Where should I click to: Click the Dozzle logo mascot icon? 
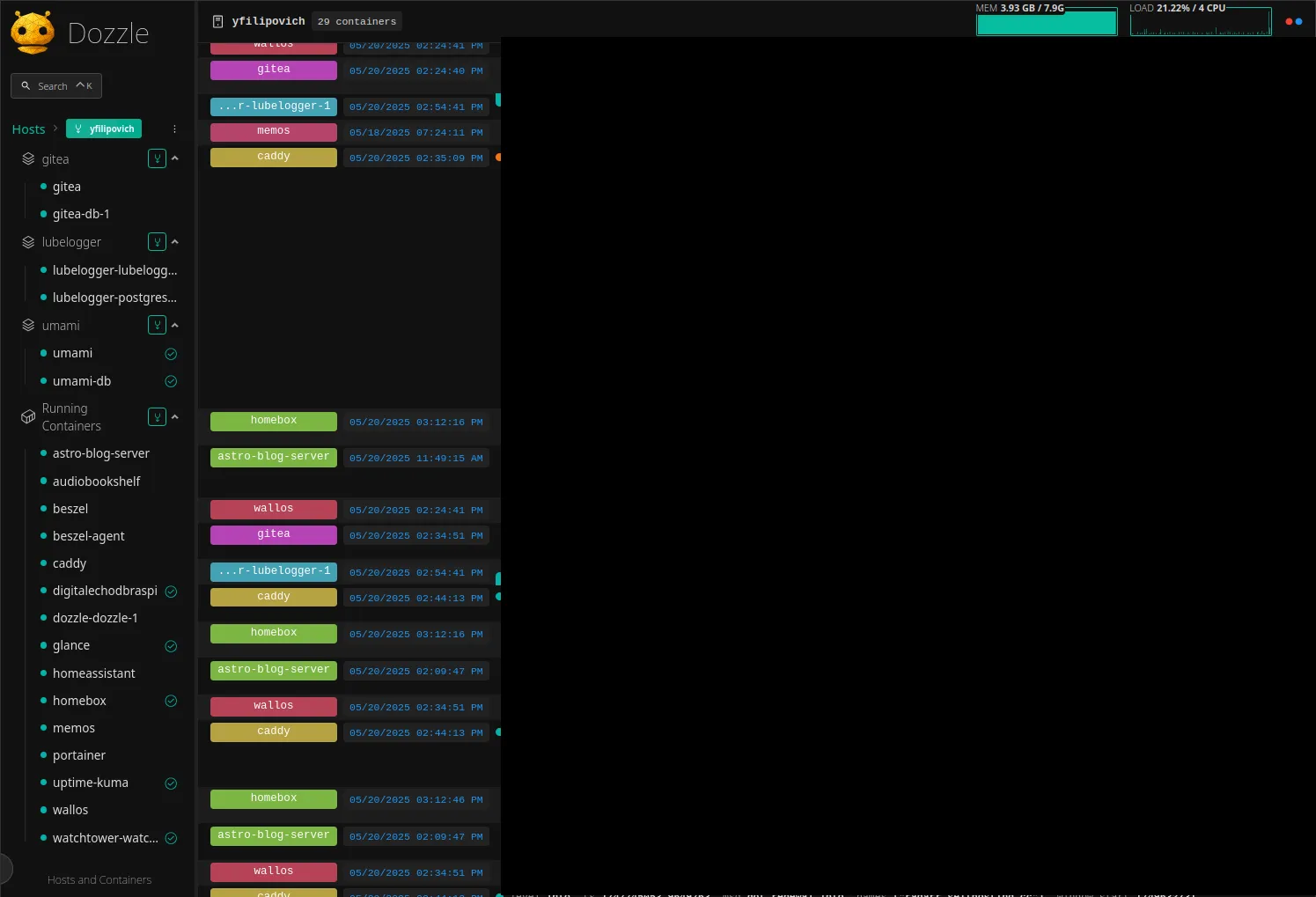33,33
